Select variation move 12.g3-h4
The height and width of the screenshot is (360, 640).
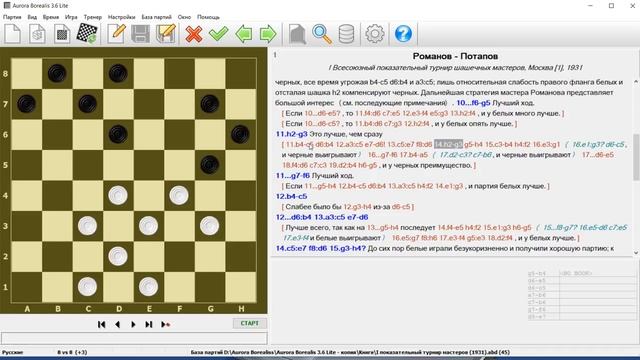point(357,207)
